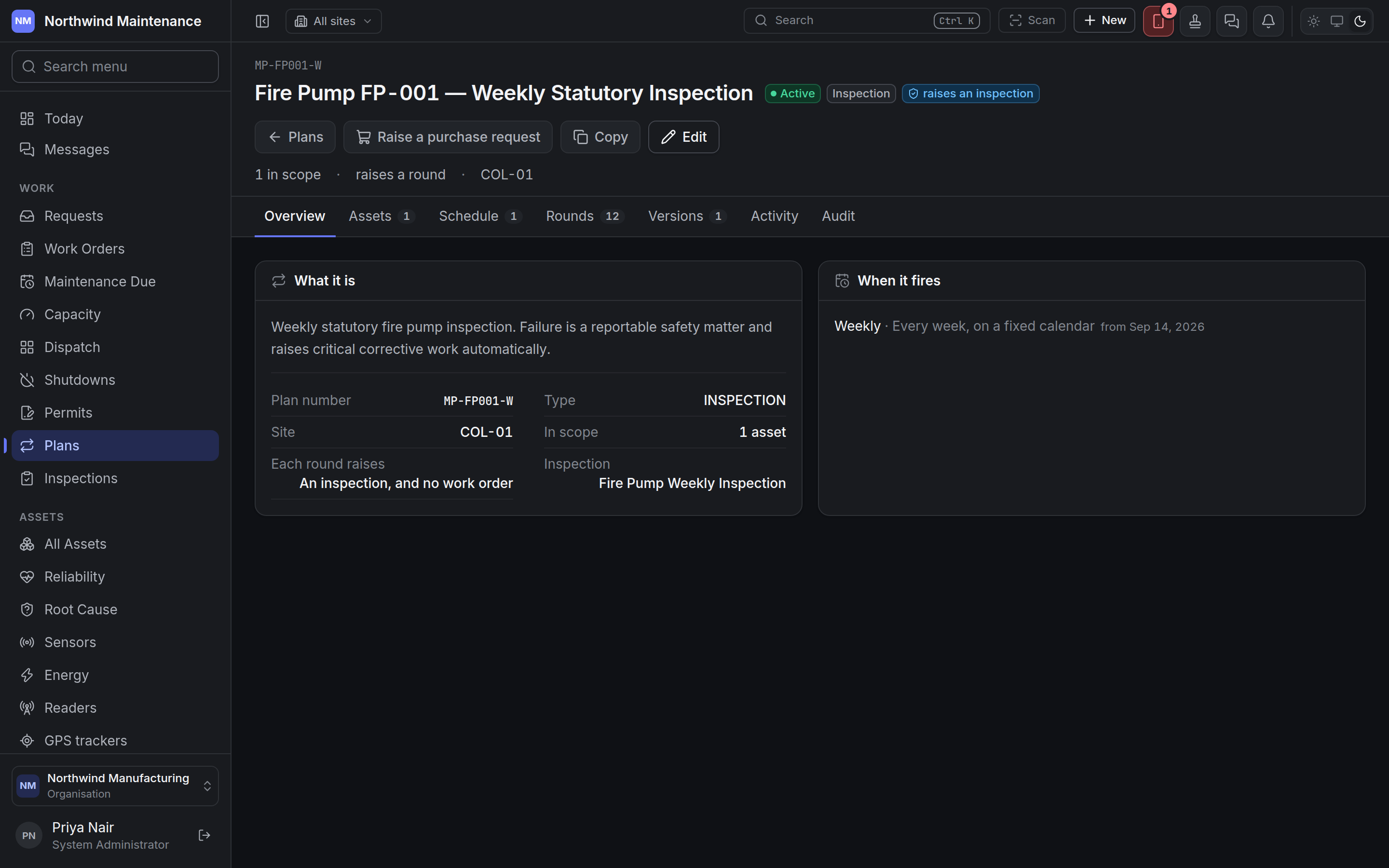
Task: Open the chat messages icon in header
Action: 1232,21
